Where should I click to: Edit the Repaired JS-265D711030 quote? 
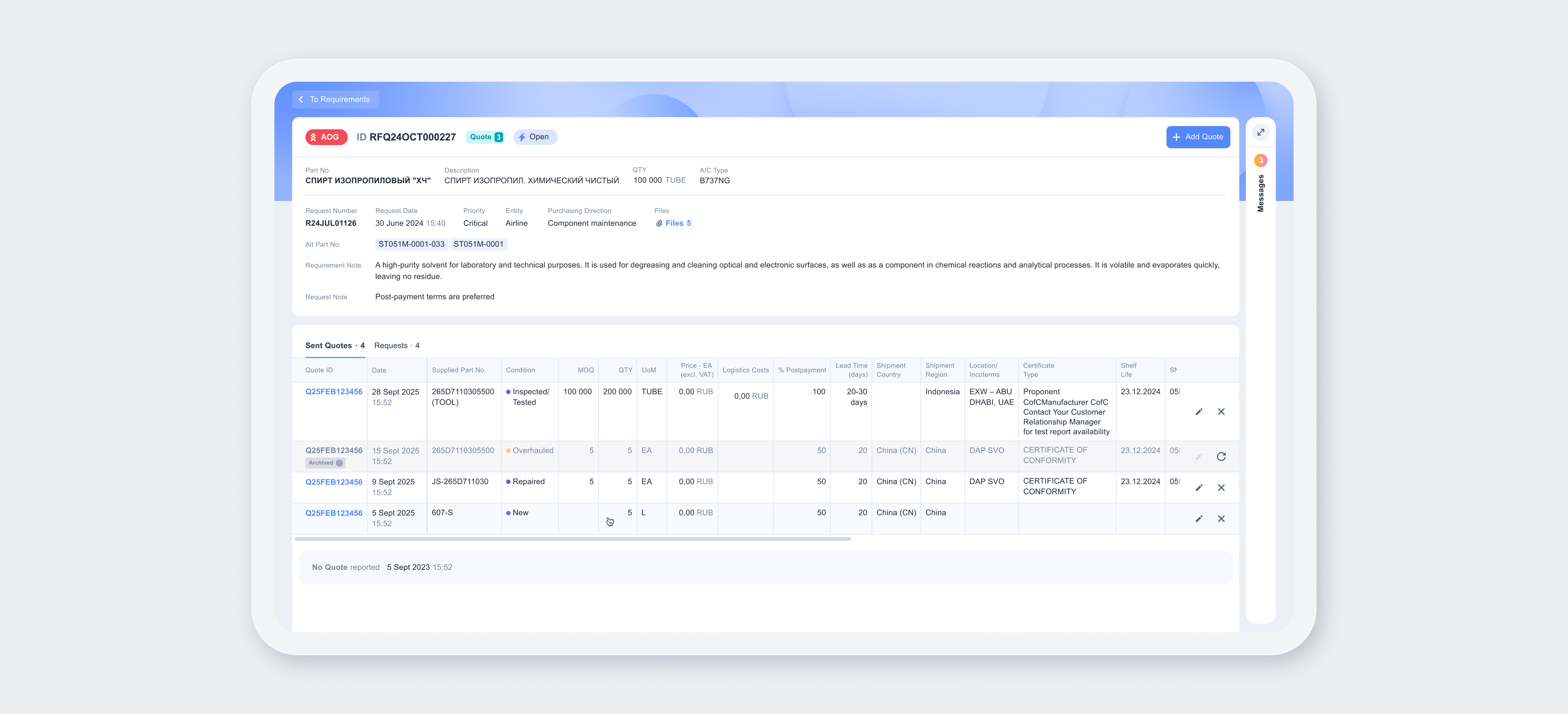pos(1198,488)
